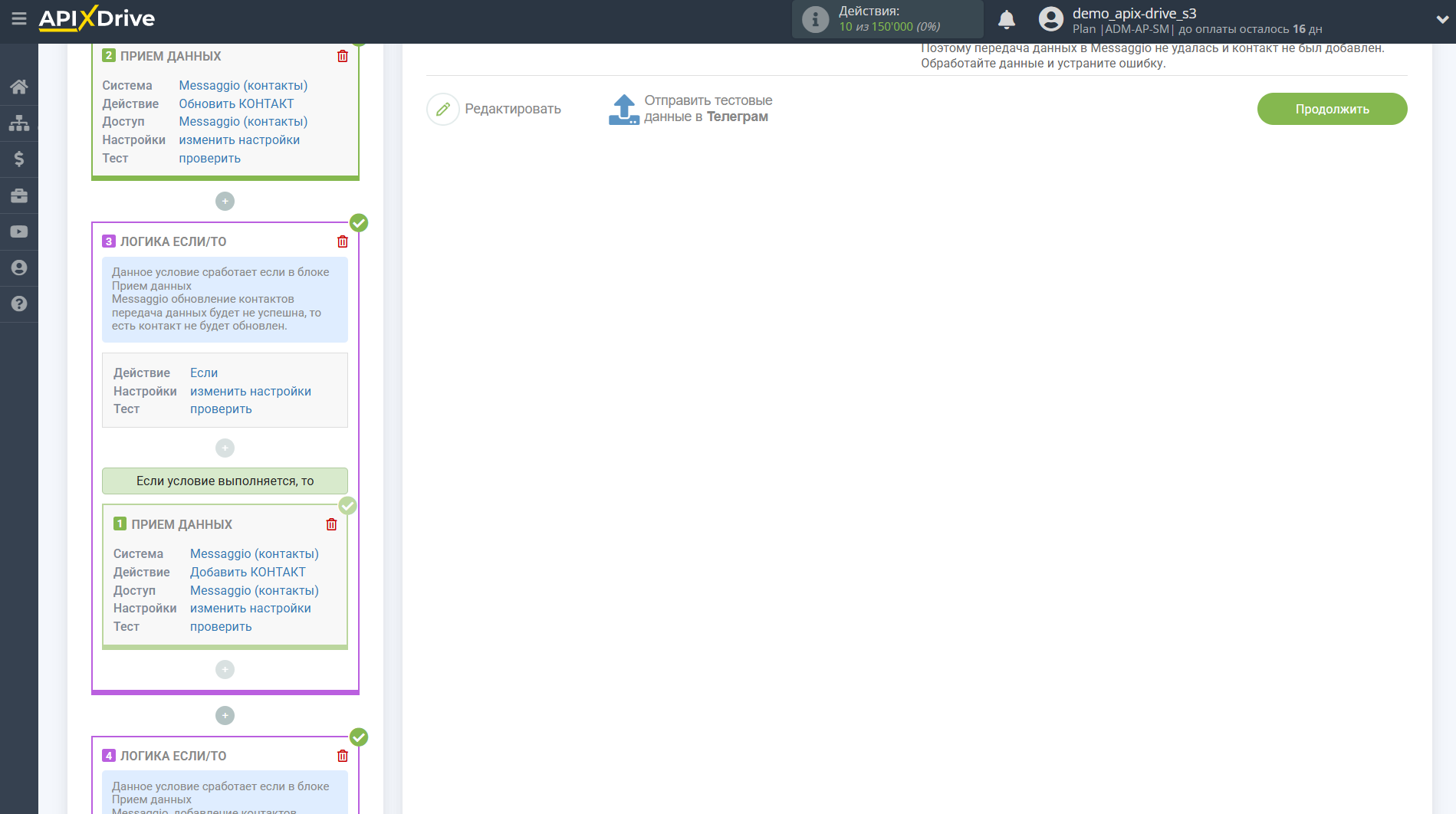The height and width of the screenshot is (814, 1456).
Task: Open the actions info icon
Action: coord(815,19)
